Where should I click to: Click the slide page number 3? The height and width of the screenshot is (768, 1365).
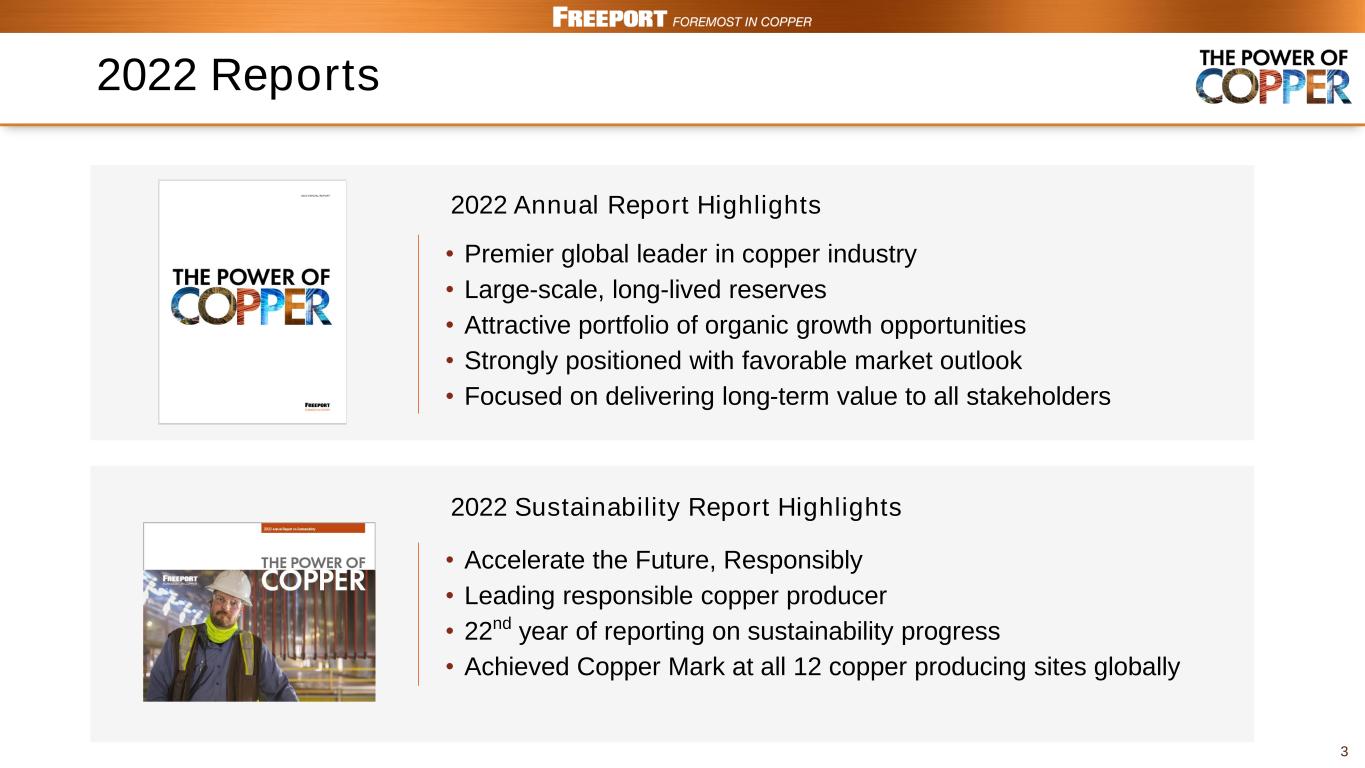point(1344,752)
